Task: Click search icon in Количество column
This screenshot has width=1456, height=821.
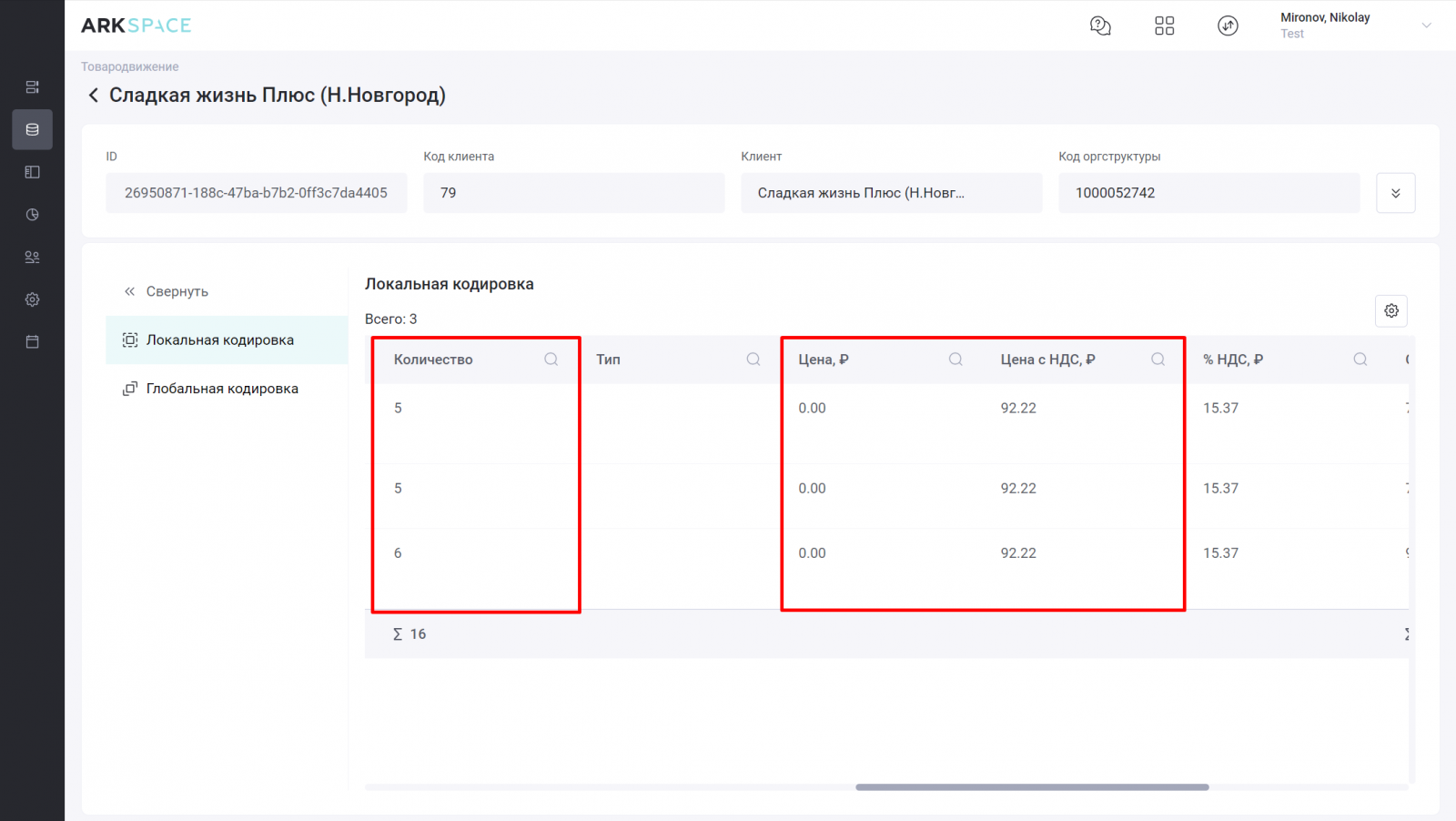Action: [551, 360]
